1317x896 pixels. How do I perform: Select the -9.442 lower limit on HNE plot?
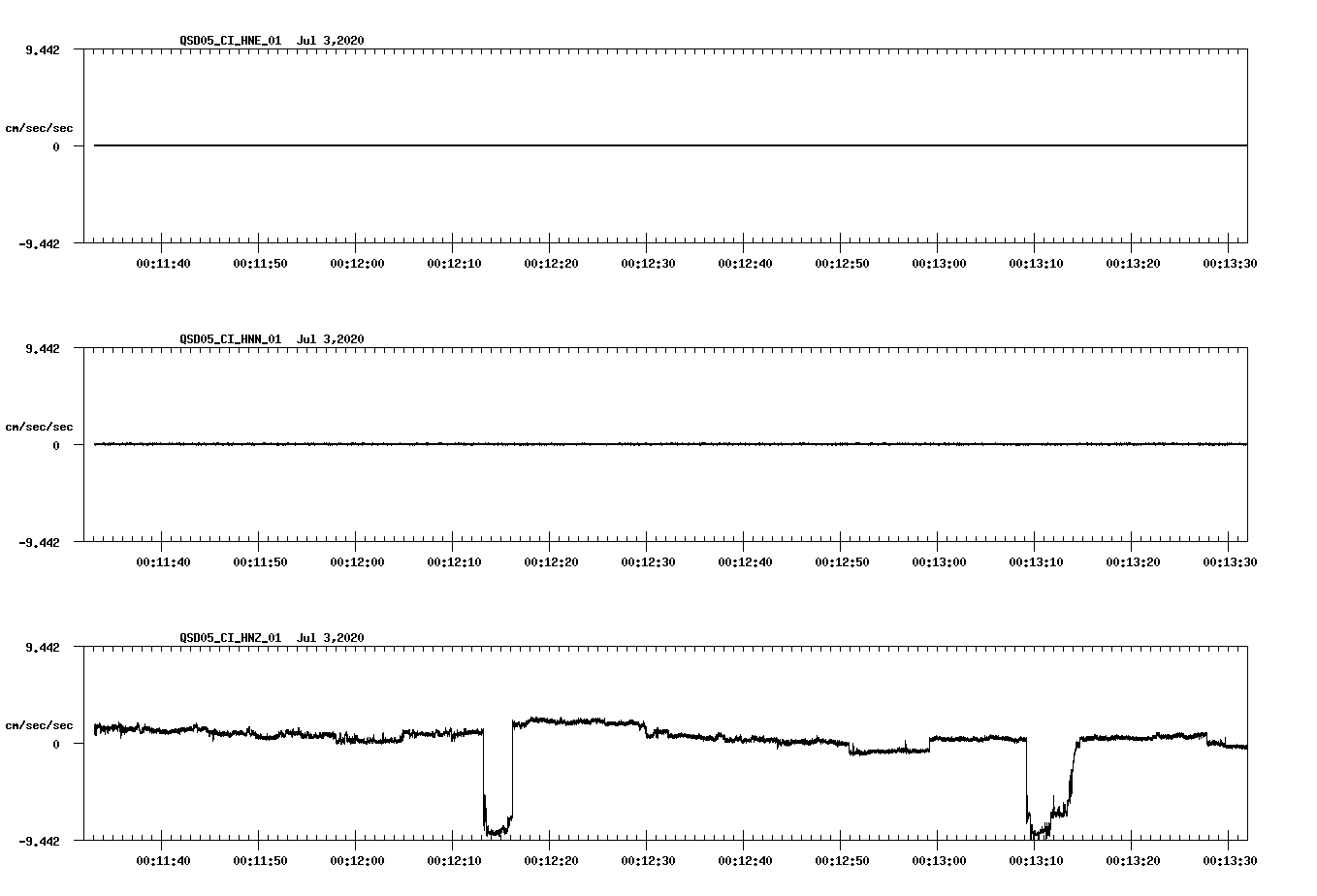pyautogui.click(x=40, y=244)
